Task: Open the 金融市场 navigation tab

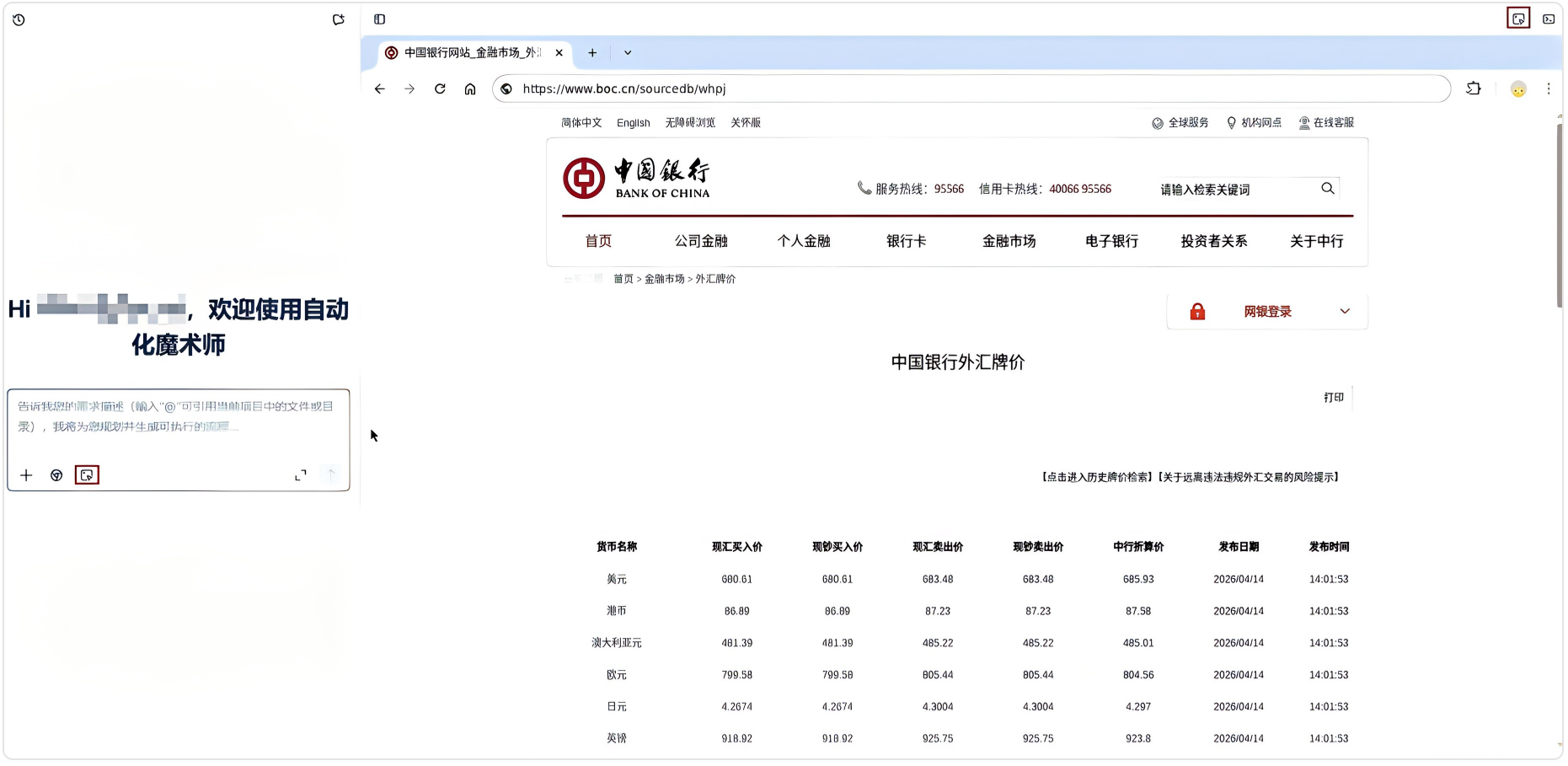Action: click(x=1009, y=241)
